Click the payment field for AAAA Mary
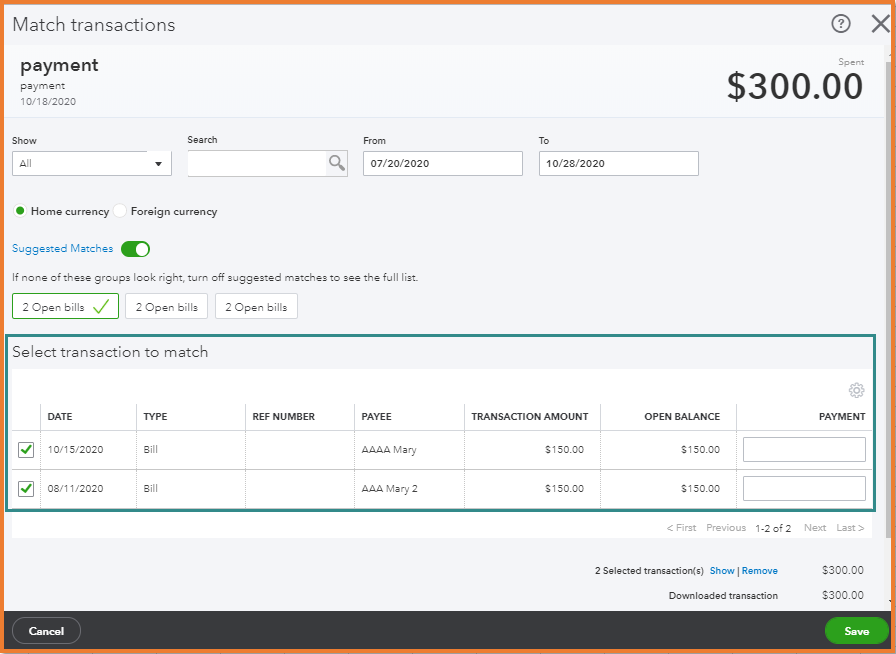The height and width of the screenshot is (654, 896). point(803,449)
